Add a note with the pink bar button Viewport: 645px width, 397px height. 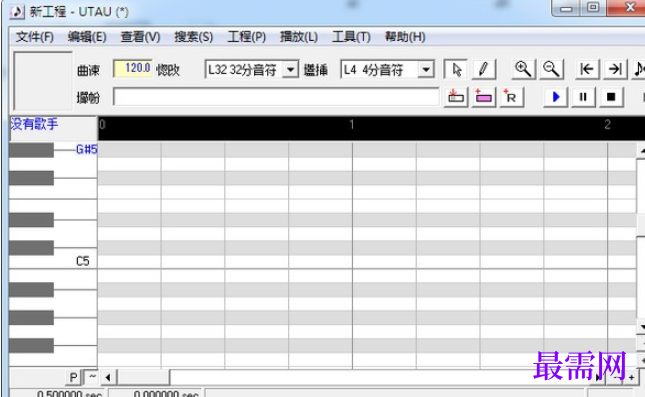pos(484,98)
